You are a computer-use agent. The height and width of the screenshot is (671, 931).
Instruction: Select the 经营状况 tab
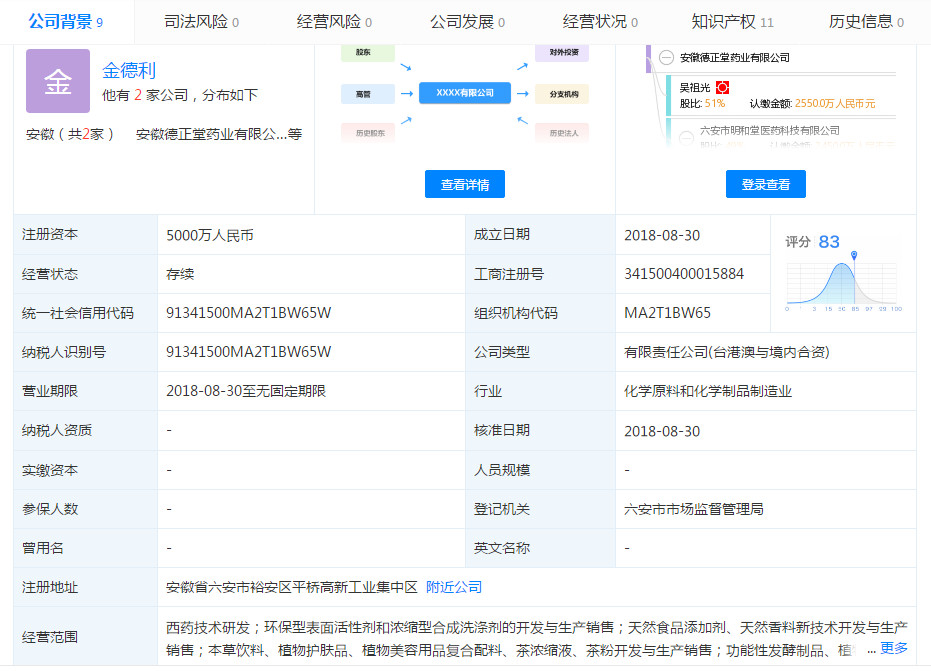[x=600, y=22]
